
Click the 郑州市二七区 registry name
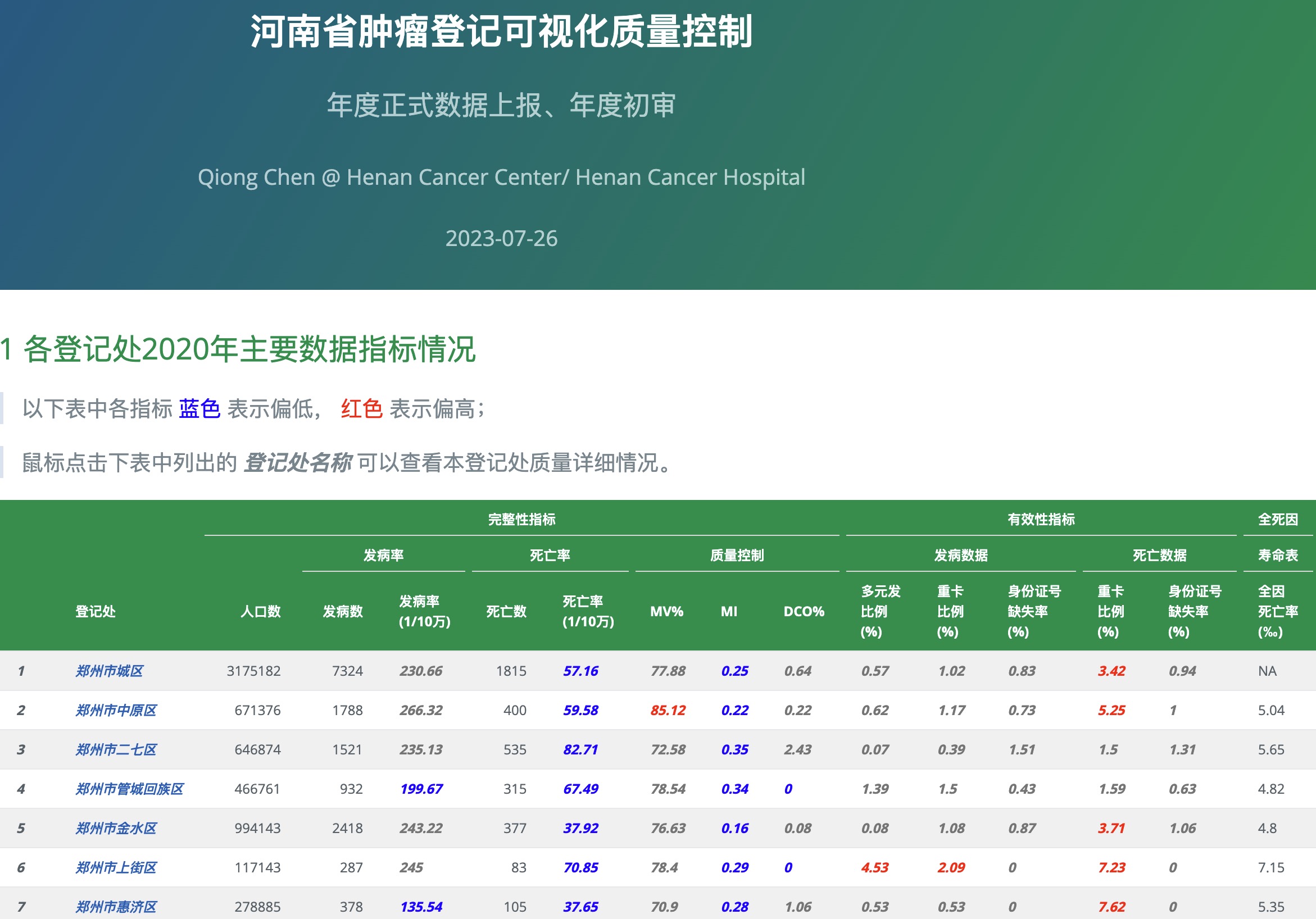point(116,749)
